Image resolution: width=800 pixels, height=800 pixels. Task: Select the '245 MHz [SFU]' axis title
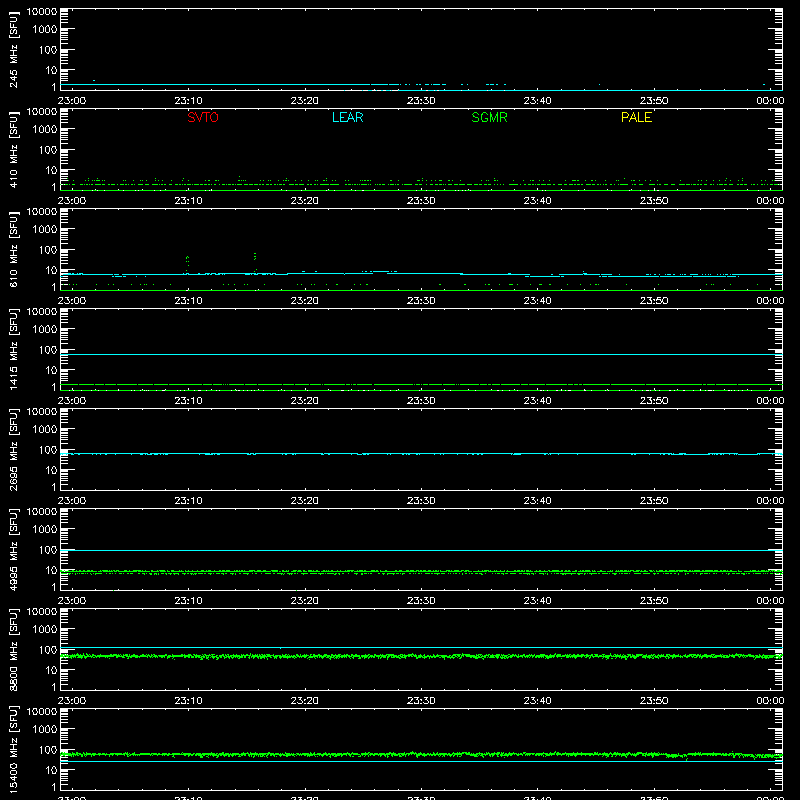13,49
